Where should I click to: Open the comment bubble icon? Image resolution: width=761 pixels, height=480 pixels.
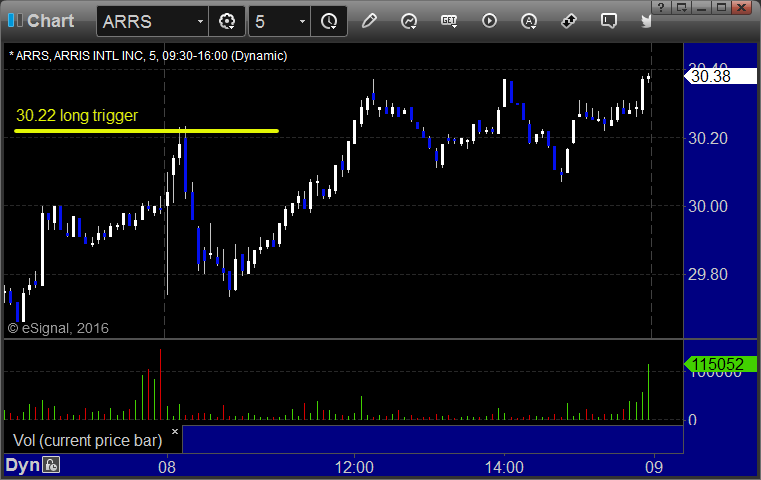pos(609,21)
